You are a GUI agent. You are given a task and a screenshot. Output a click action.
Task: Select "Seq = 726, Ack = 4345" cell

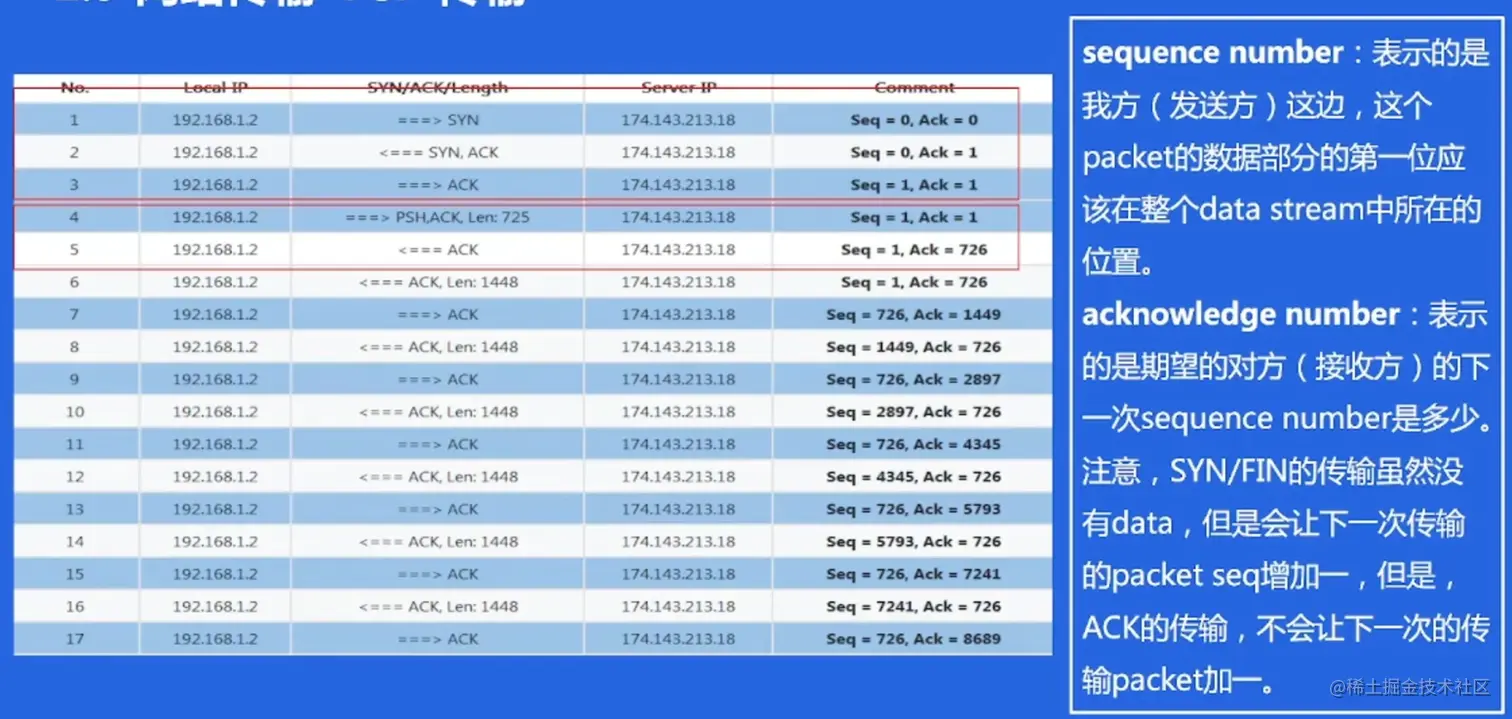click(x=914, y=444)
